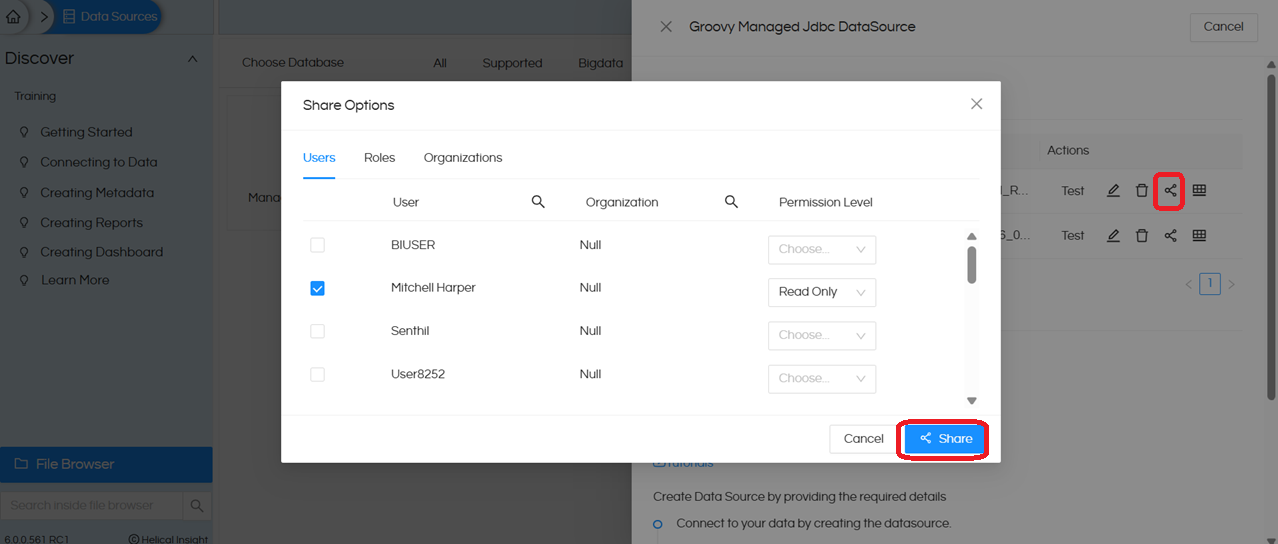Click the user list vertical scrollbar thumb
1278x544 pixels.
tap(971, 265)
